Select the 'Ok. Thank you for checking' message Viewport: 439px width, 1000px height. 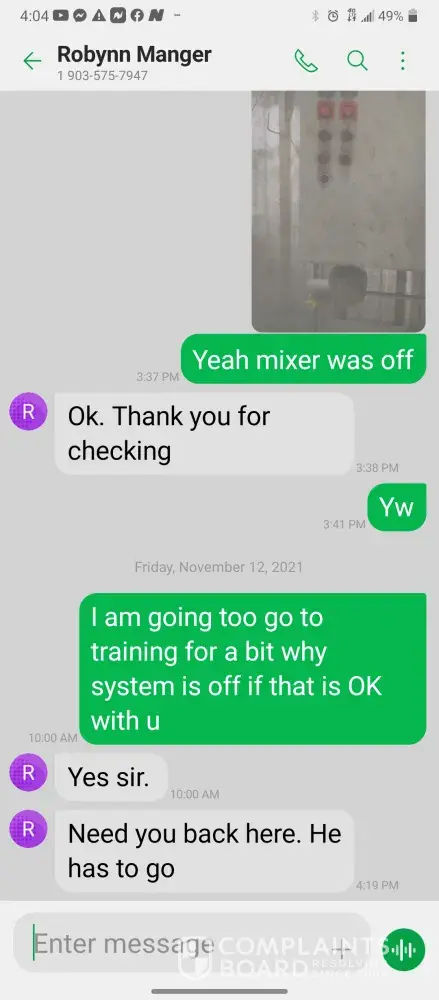[204, 434]
